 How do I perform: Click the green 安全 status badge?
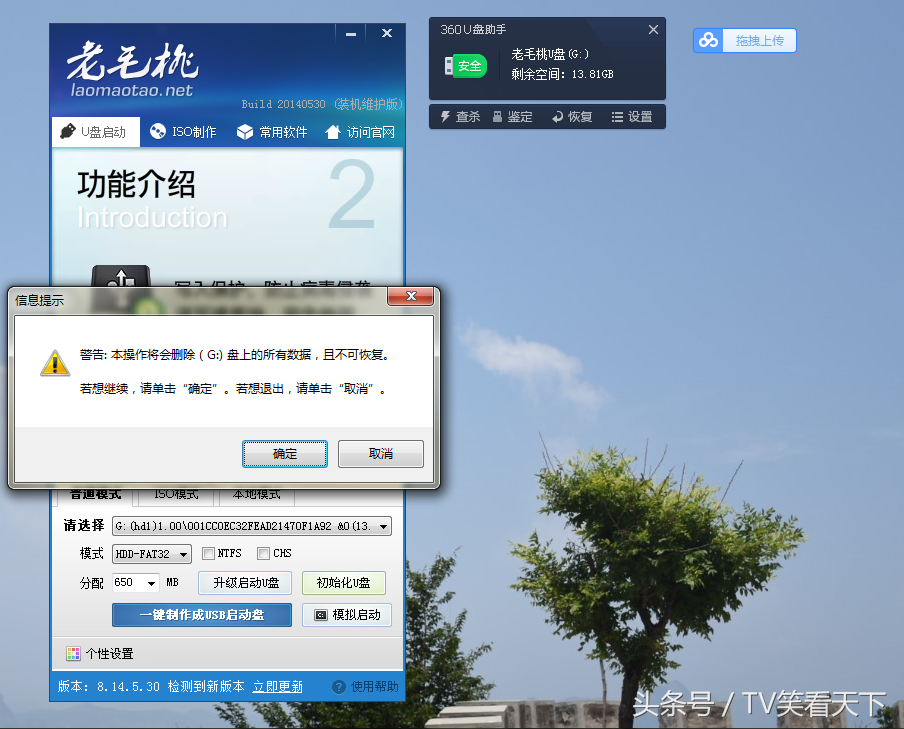tap(465, 66)
